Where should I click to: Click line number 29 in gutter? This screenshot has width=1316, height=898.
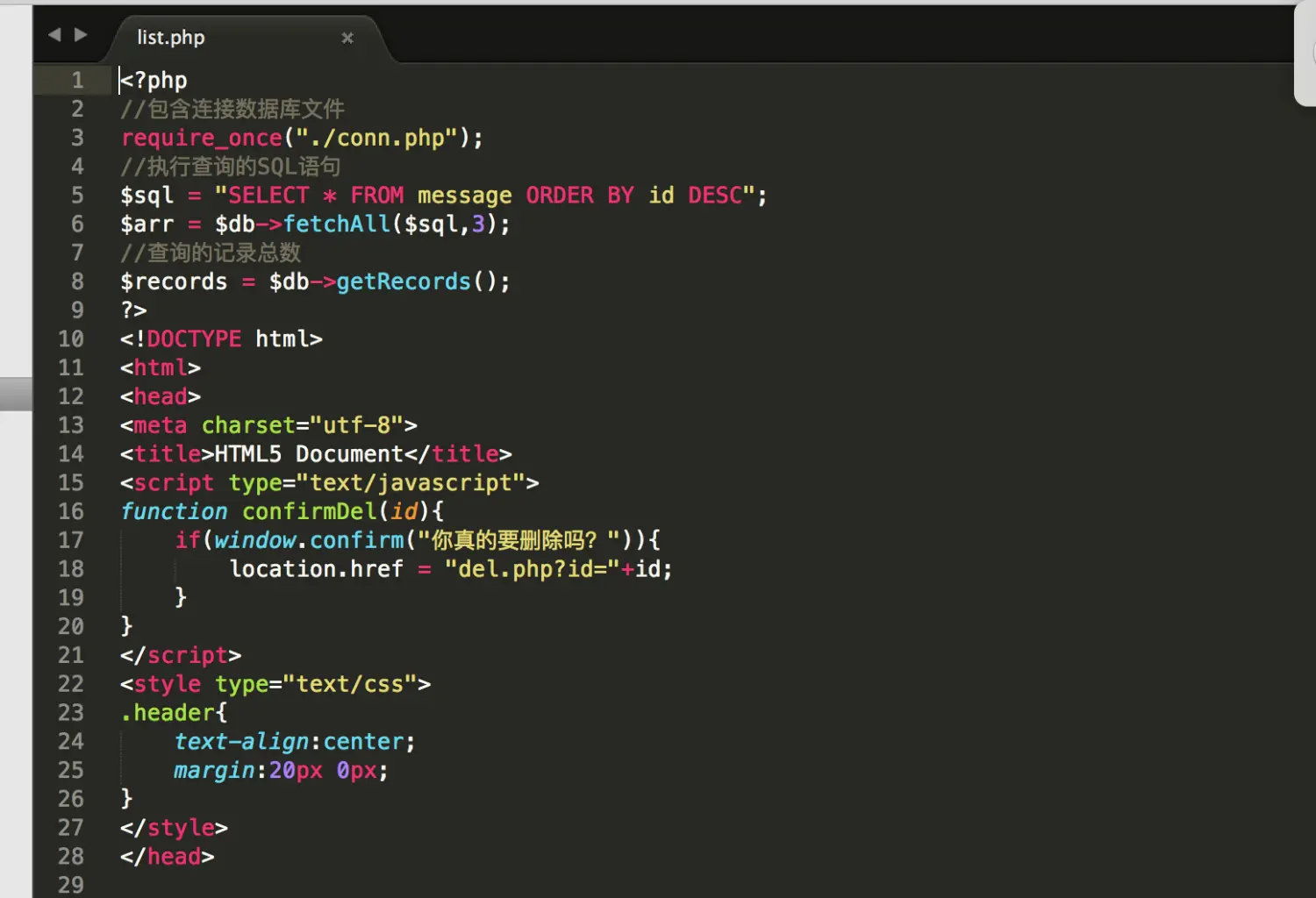pyautogui.click(x=71, y=885)
